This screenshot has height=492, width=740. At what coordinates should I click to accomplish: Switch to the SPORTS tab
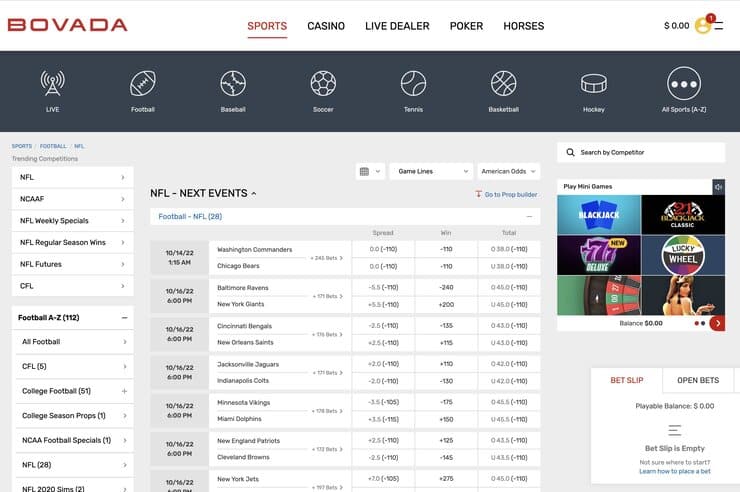[267, 26]
